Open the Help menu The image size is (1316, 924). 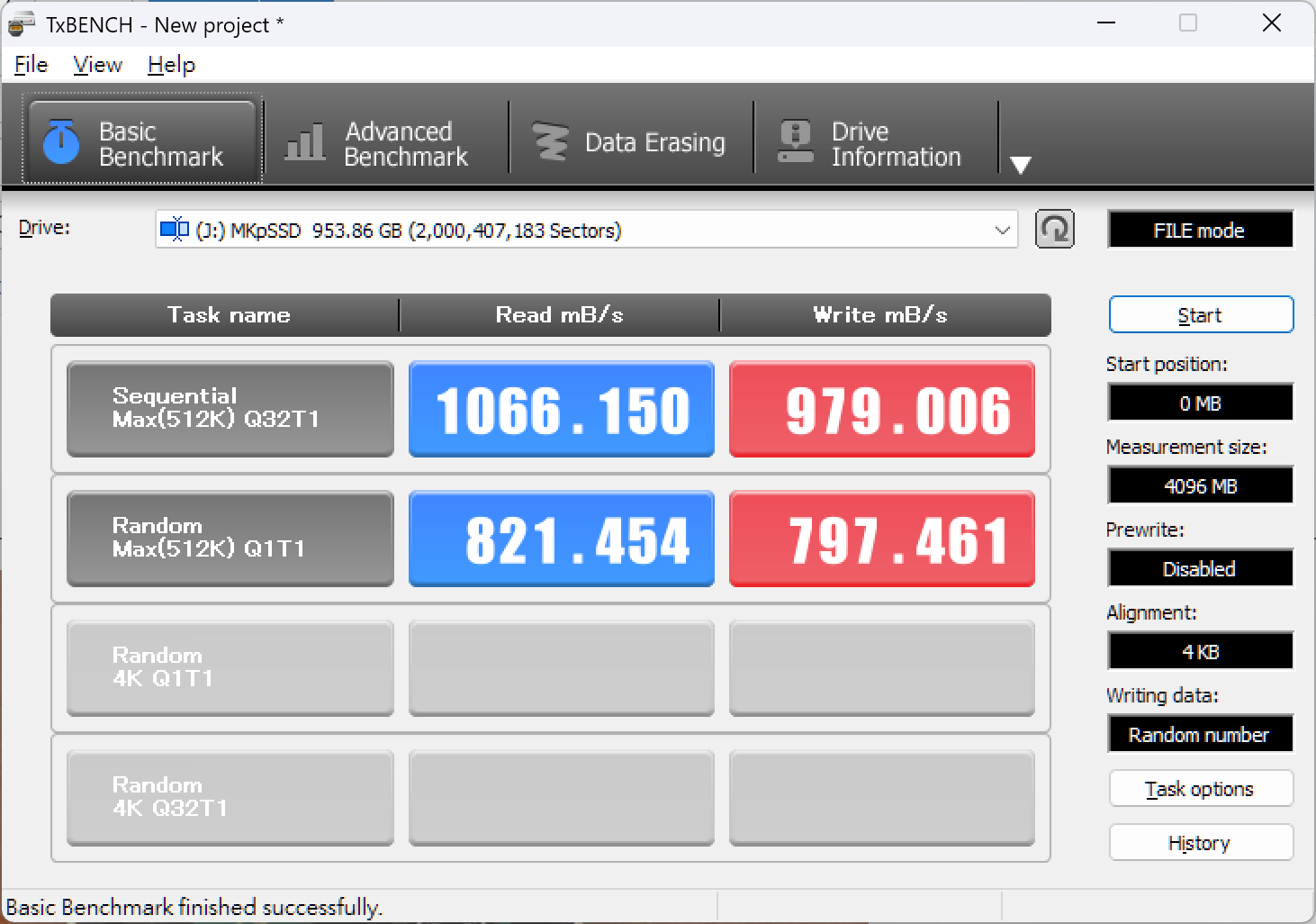171,65
